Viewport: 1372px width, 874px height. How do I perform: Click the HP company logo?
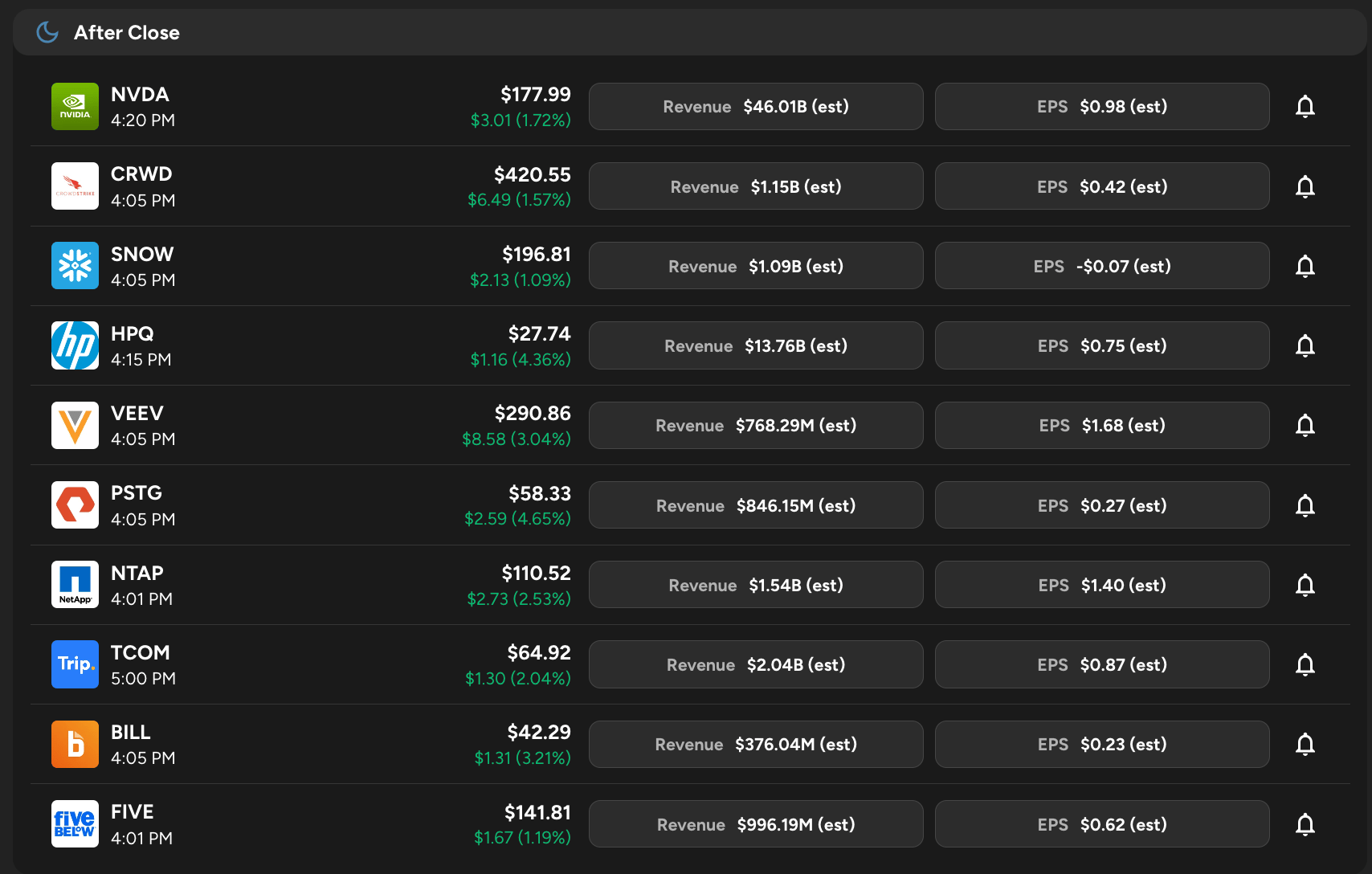tap(75, 345)
